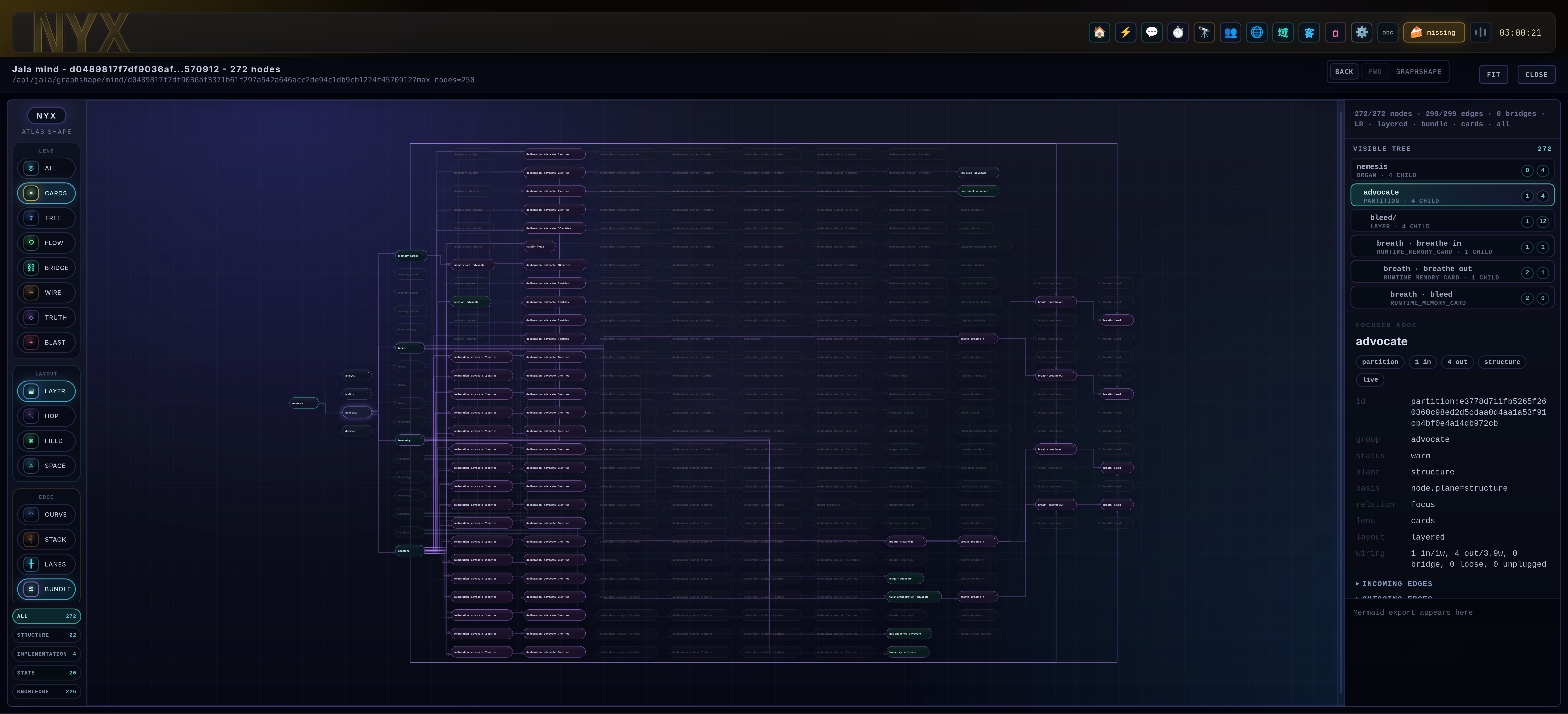
Task: Choose the BRIDGE lens
Action: 46,268
